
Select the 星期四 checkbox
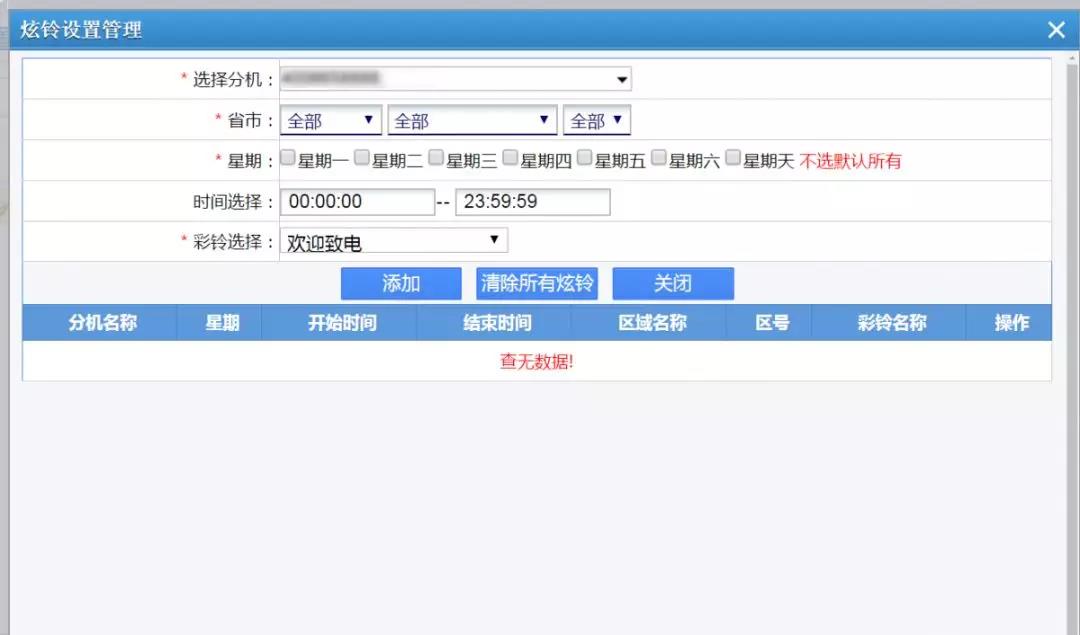pos(510,158)
